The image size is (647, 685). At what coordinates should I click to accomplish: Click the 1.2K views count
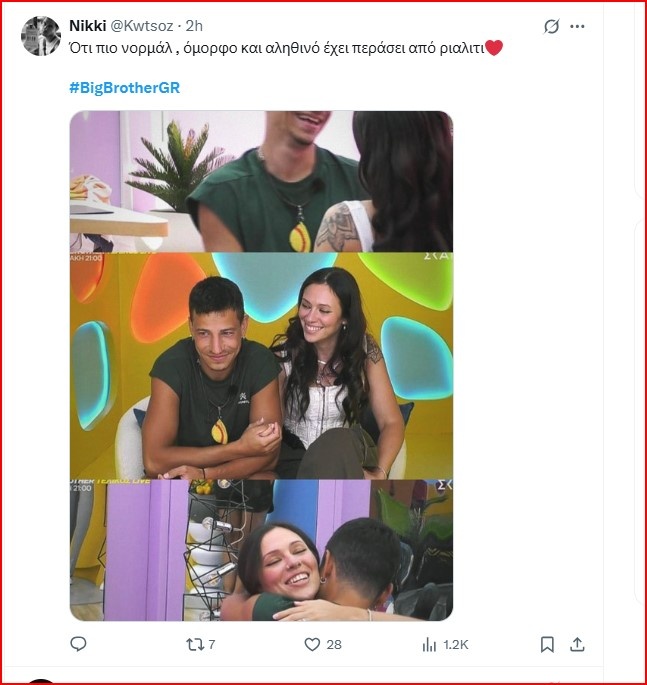(455, 645)
